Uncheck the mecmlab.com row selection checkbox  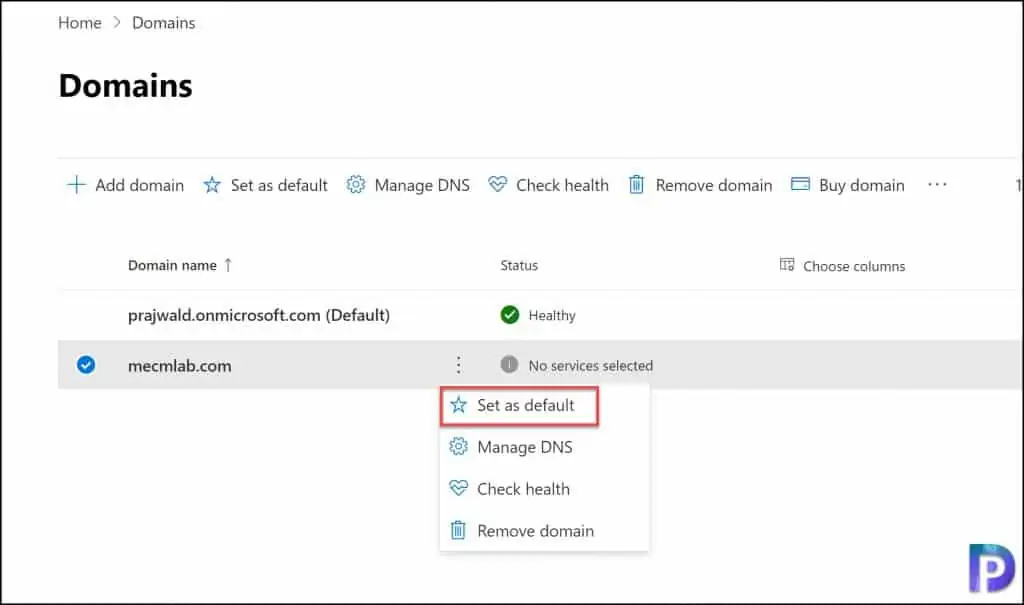[86, 365]
